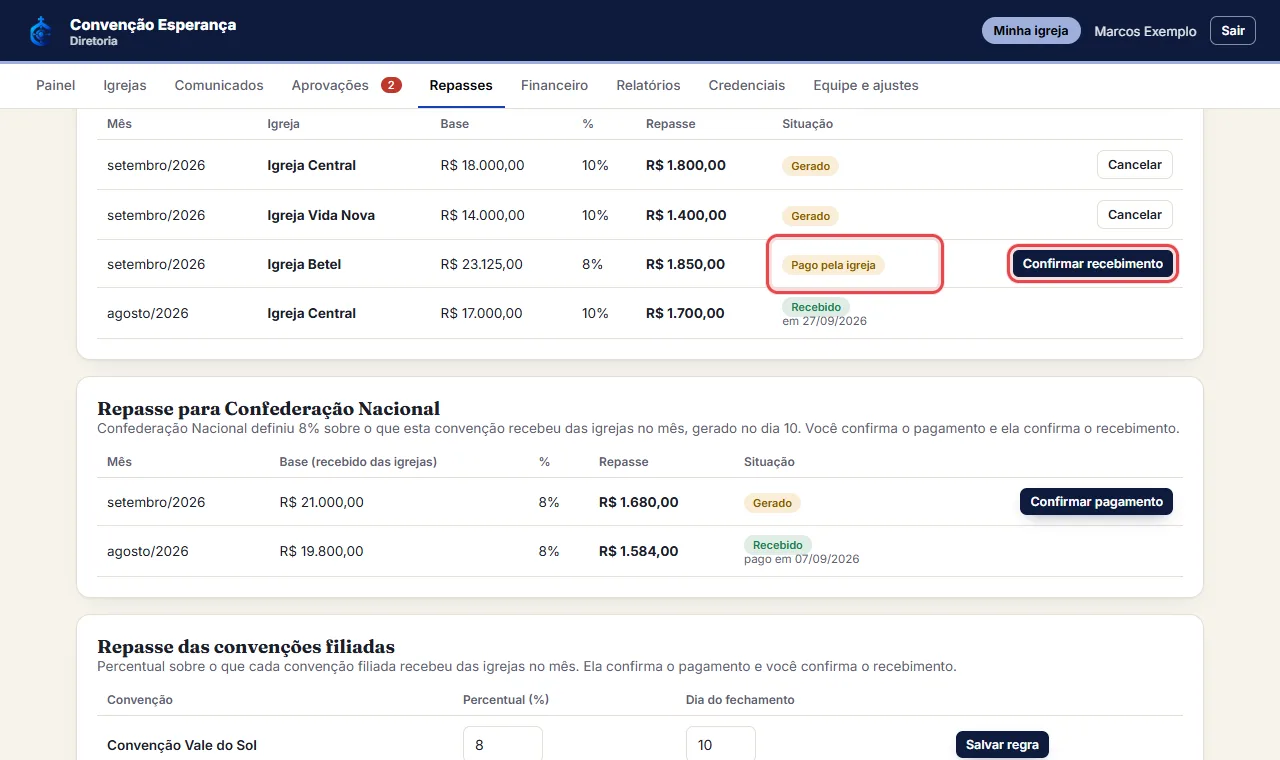Cancel the Igreja Central setembro repasse
Image resolution: width=1280 pixels, height=760 pixels.
[1135, 165]
